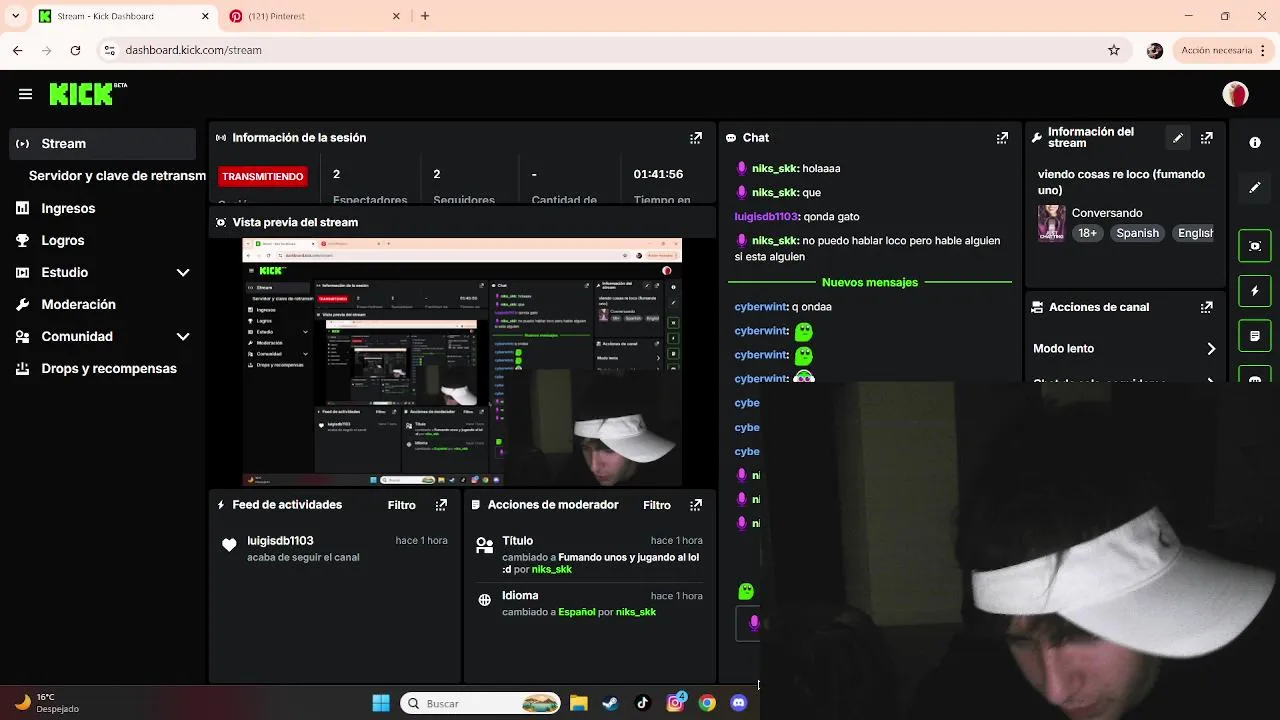
Task: Pop out the Acciones de moderador panel
Action: [696, 505]
